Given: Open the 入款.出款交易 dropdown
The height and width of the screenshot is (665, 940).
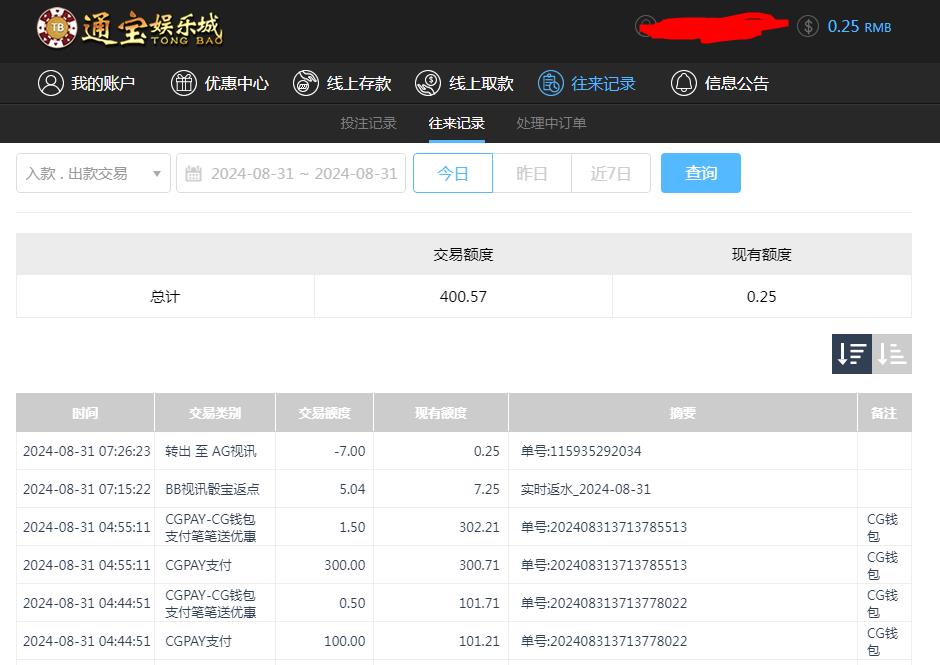Looking at the screenshot, I should [x=92, y=172].
